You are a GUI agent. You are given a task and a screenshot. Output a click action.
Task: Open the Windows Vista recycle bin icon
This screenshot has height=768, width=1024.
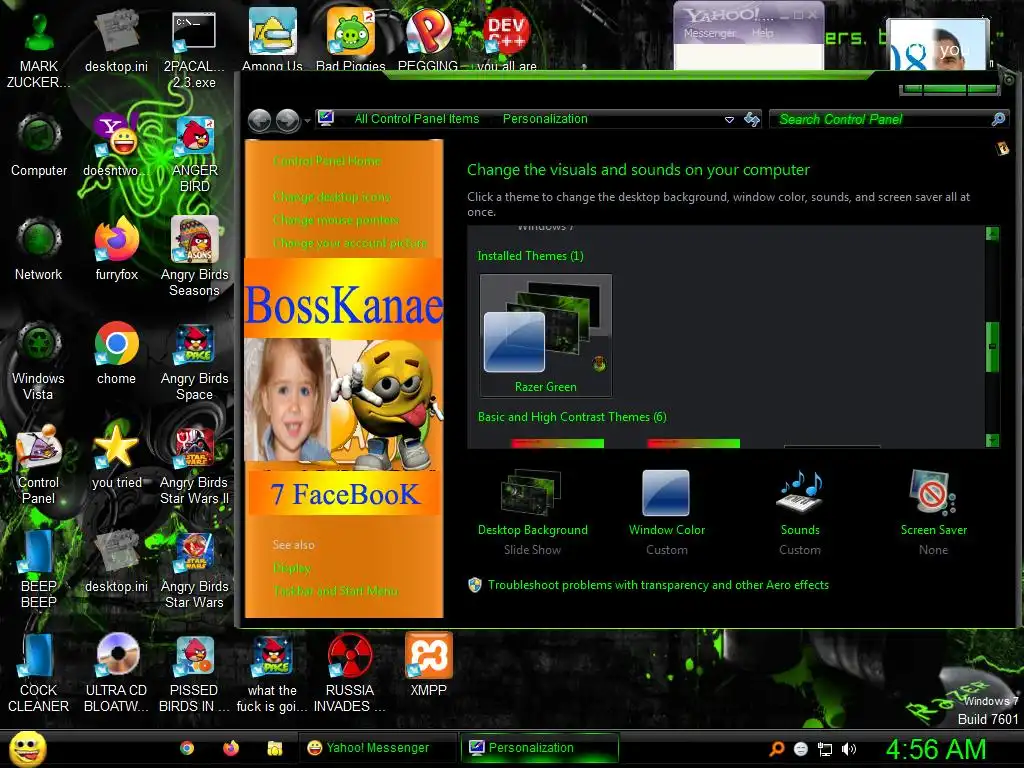point(39,361)
